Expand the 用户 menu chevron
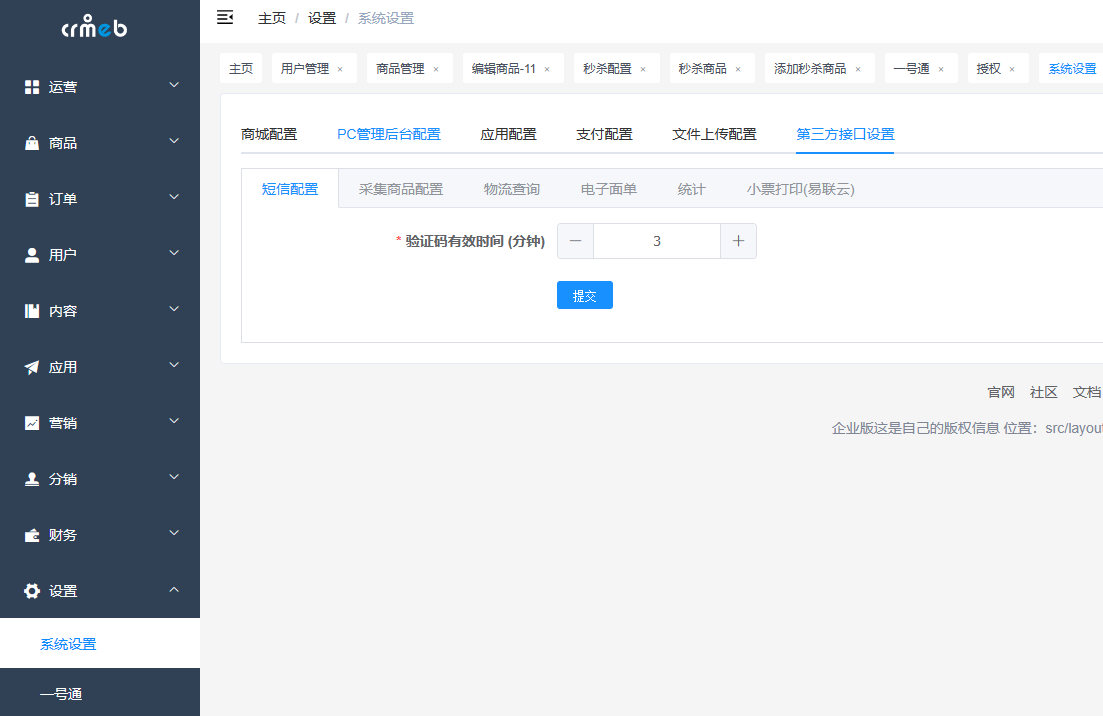 [174, 253]
